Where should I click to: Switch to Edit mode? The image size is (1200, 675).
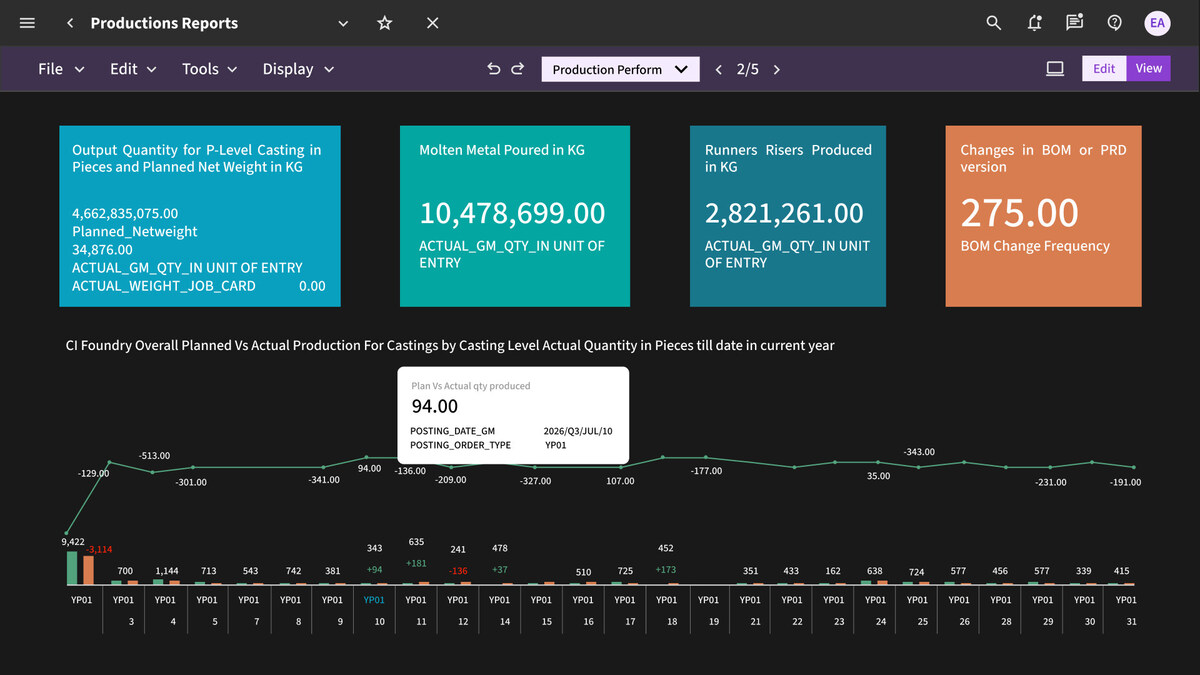pos(1104,69)
